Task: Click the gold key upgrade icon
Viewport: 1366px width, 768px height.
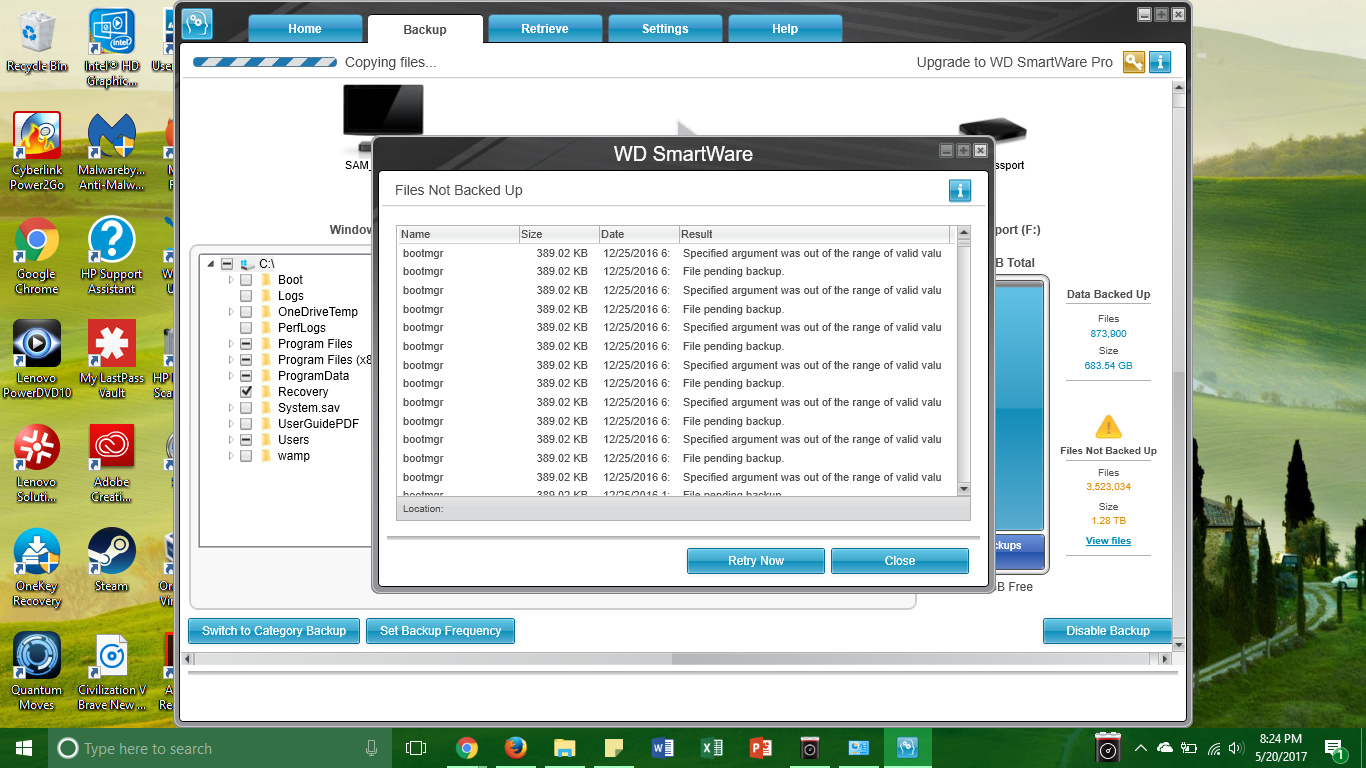Action: (1134, 62)
